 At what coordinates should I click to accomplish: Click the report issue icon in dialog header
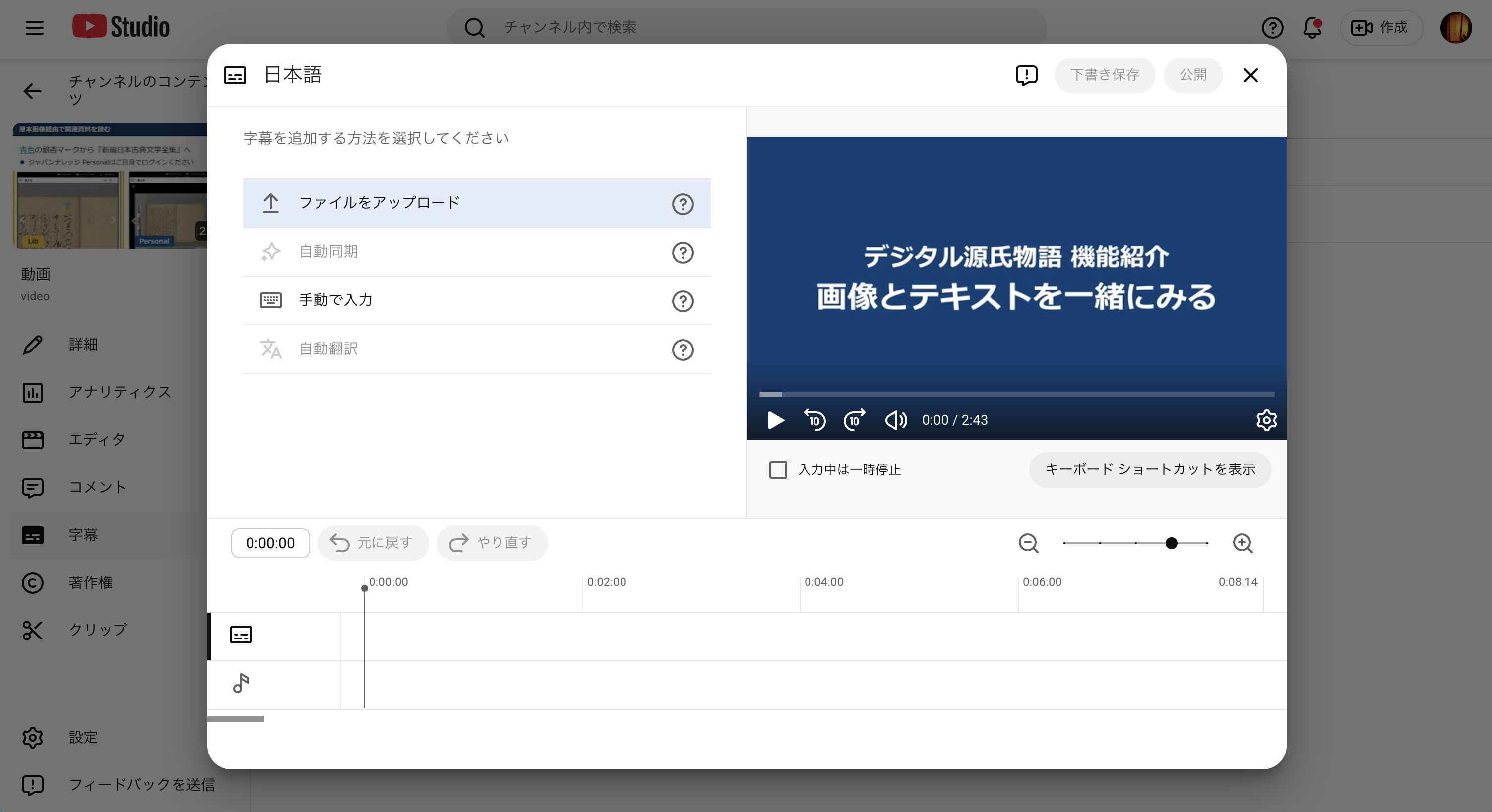coord(1026,75)
